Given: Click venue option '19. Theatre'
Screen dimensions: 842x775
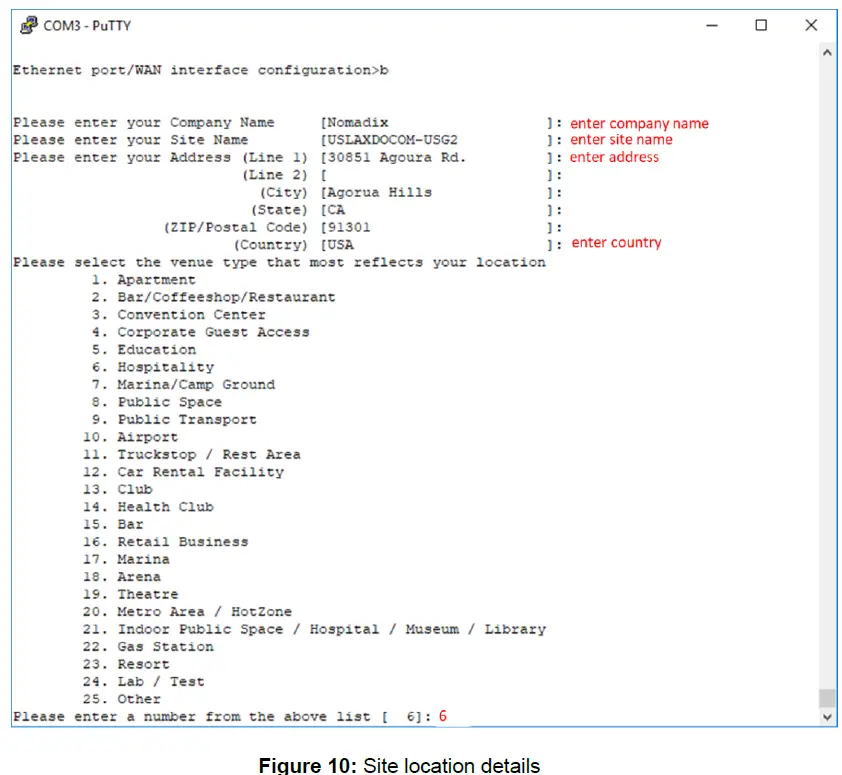Looking at the screenshot, I should (130, 594).
